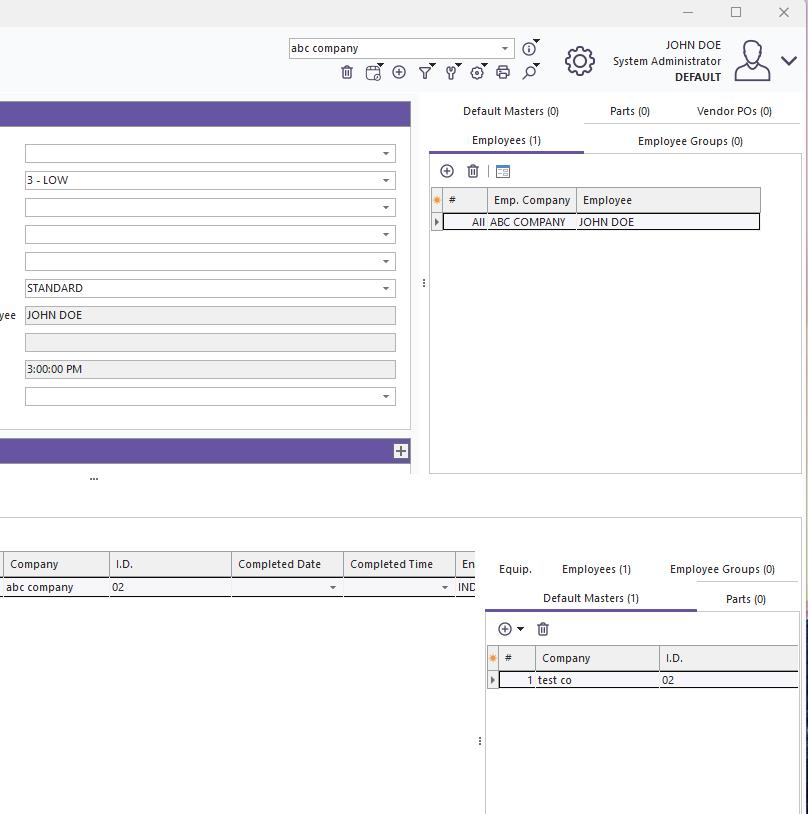Switch to the Vendor POs (0) tab
Viewport: 808px width, 814px height.
733,111
